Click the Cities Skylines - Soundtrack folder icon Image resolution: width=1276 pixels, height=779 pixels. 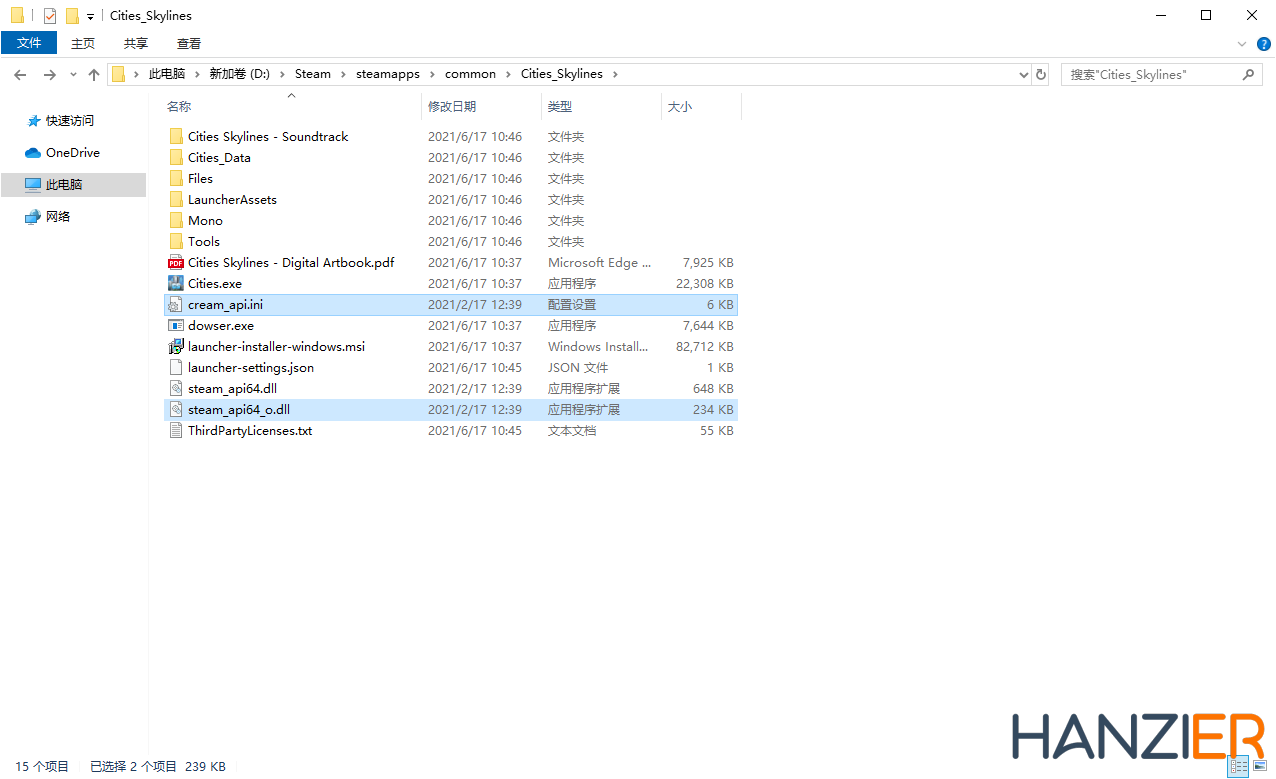pyautogui.click(x=176, y=136)
